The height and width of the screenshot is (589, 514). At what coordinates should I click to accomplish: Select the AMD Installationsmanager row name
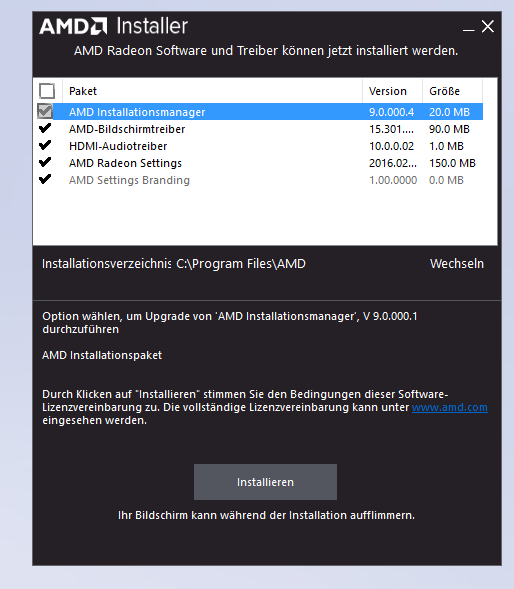(x=137, y=112)
